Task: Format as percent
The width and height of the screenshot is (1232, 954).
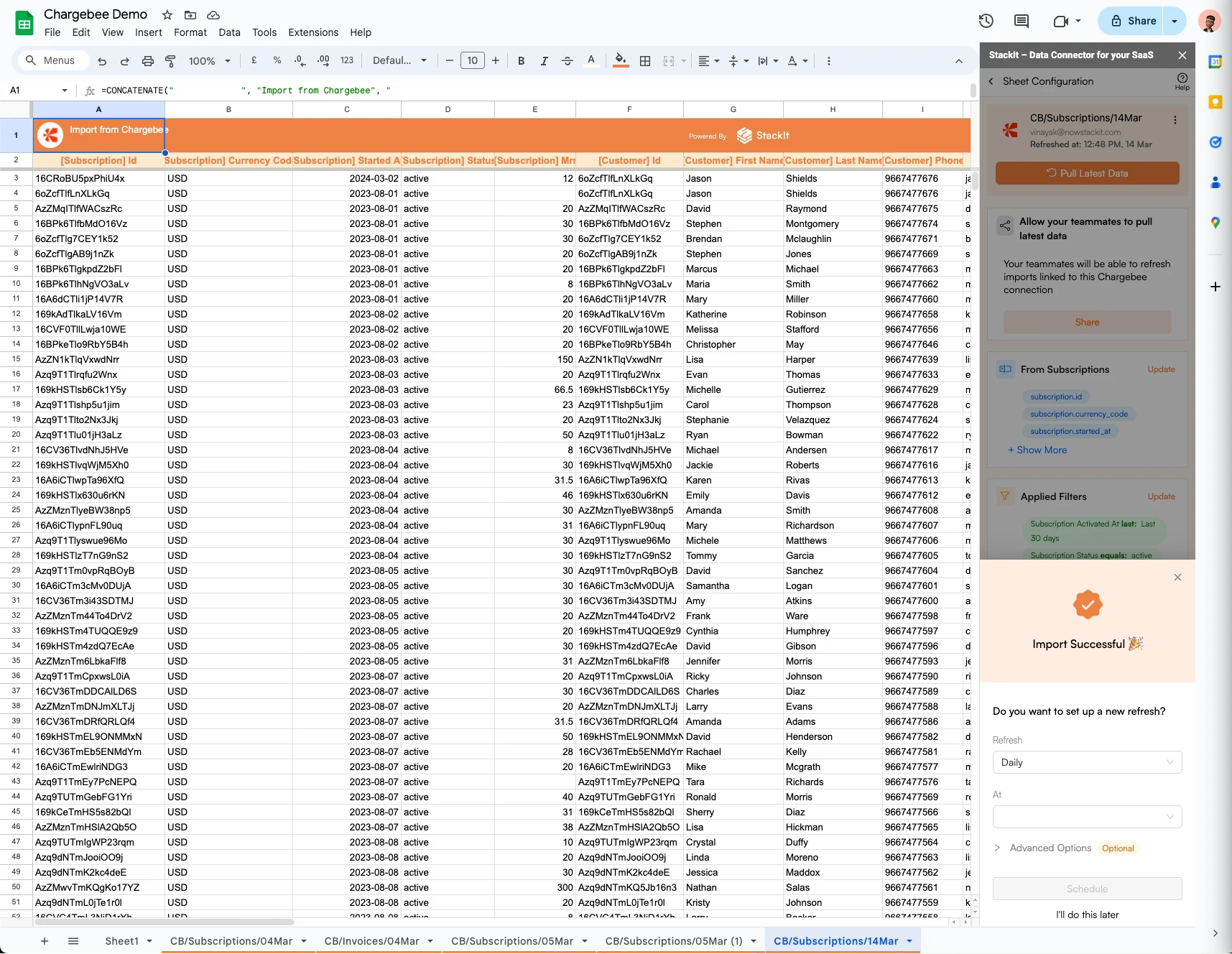Action: [x=277, y=61]
